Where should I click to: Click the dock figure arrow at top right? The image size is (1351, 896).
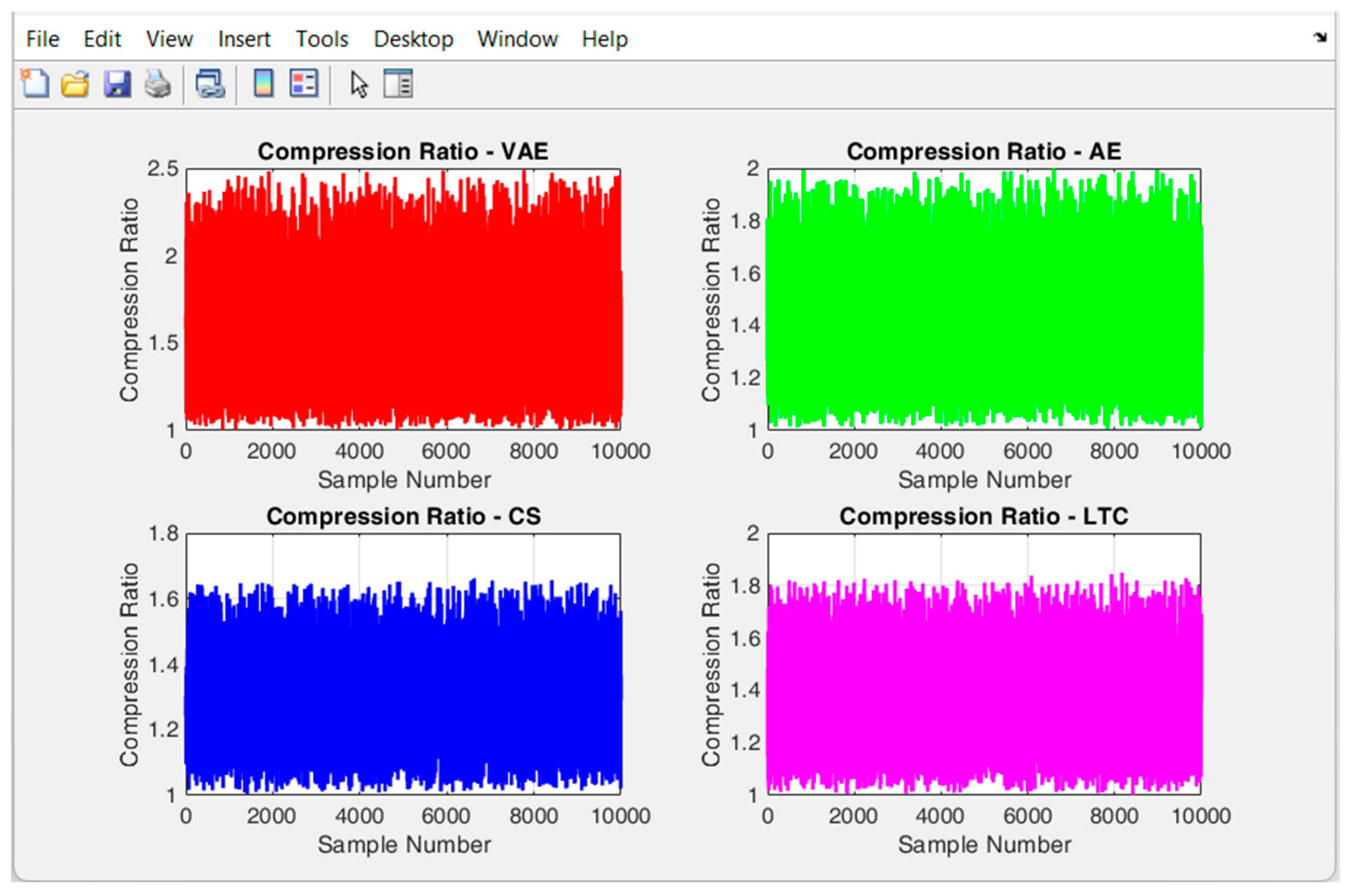tap(1319, 38)
